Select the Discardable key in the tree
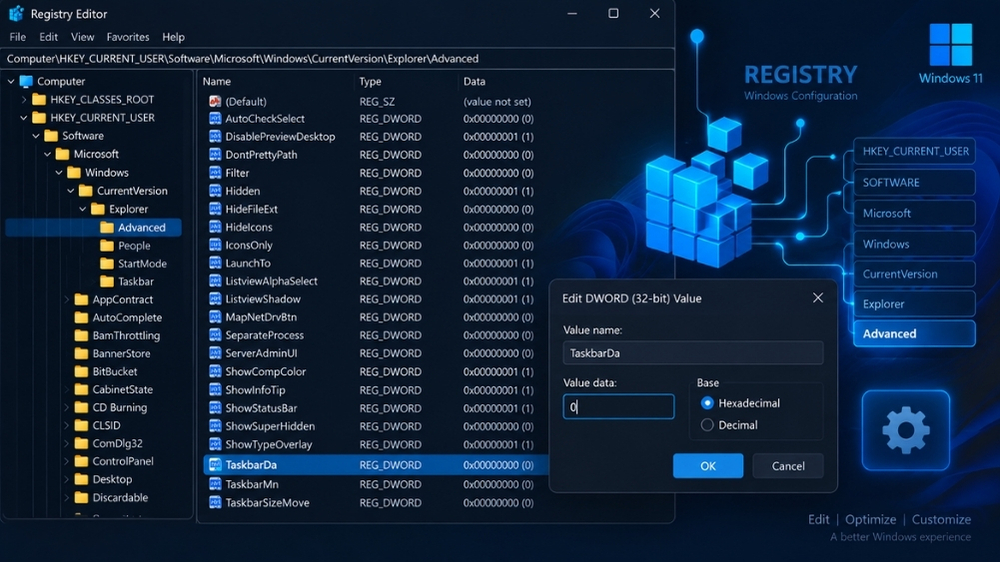Screen dimensions: 1000x562 click(120, 498)
